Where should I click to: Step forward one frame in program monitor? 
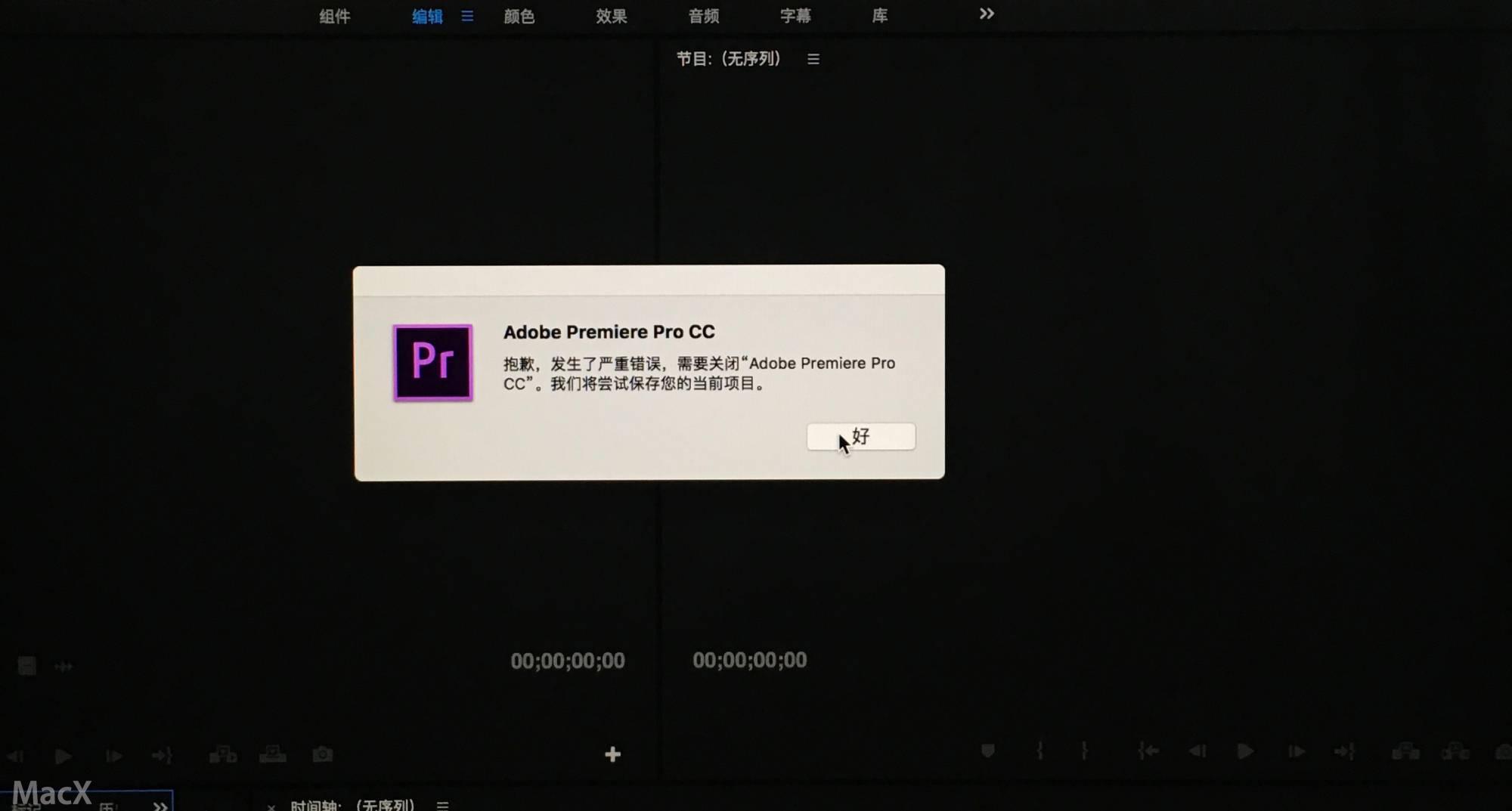coord(1296,751)
